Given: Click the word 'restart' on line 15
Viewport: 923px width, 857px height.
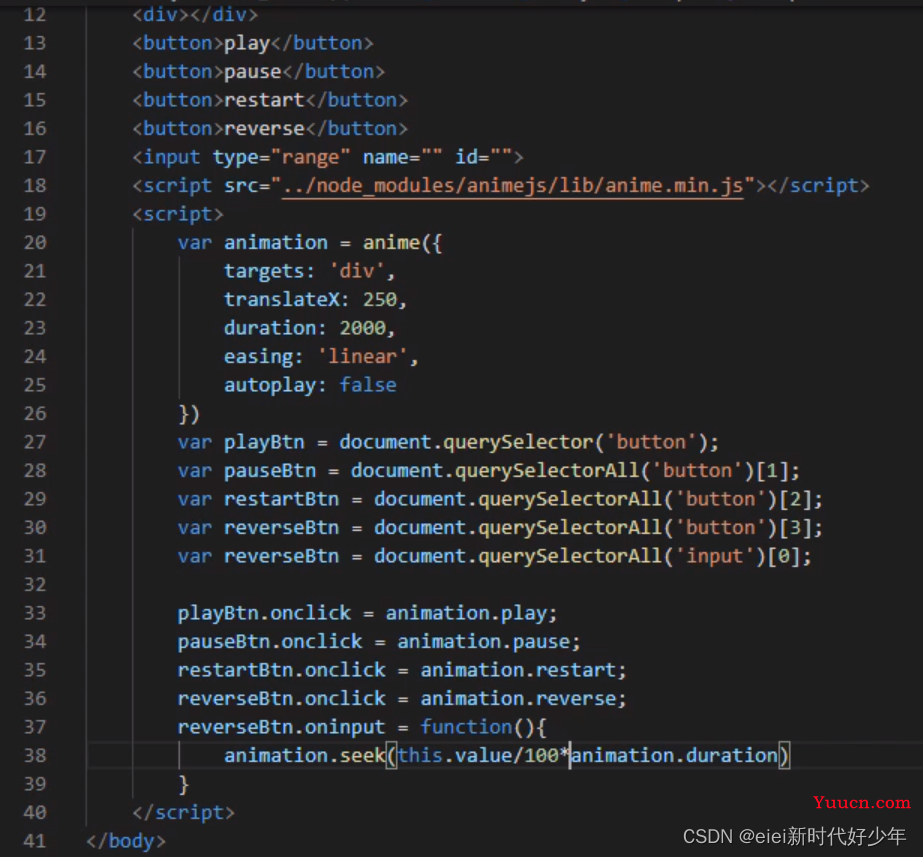Looking at the screenshot, I should point(264,100).
